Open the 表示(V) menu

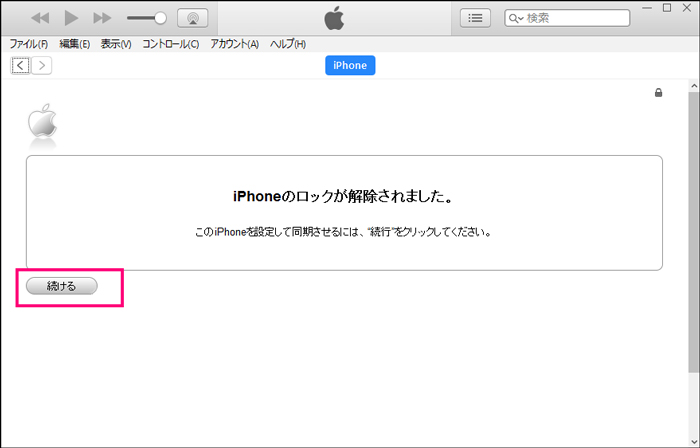coord(116,44)
